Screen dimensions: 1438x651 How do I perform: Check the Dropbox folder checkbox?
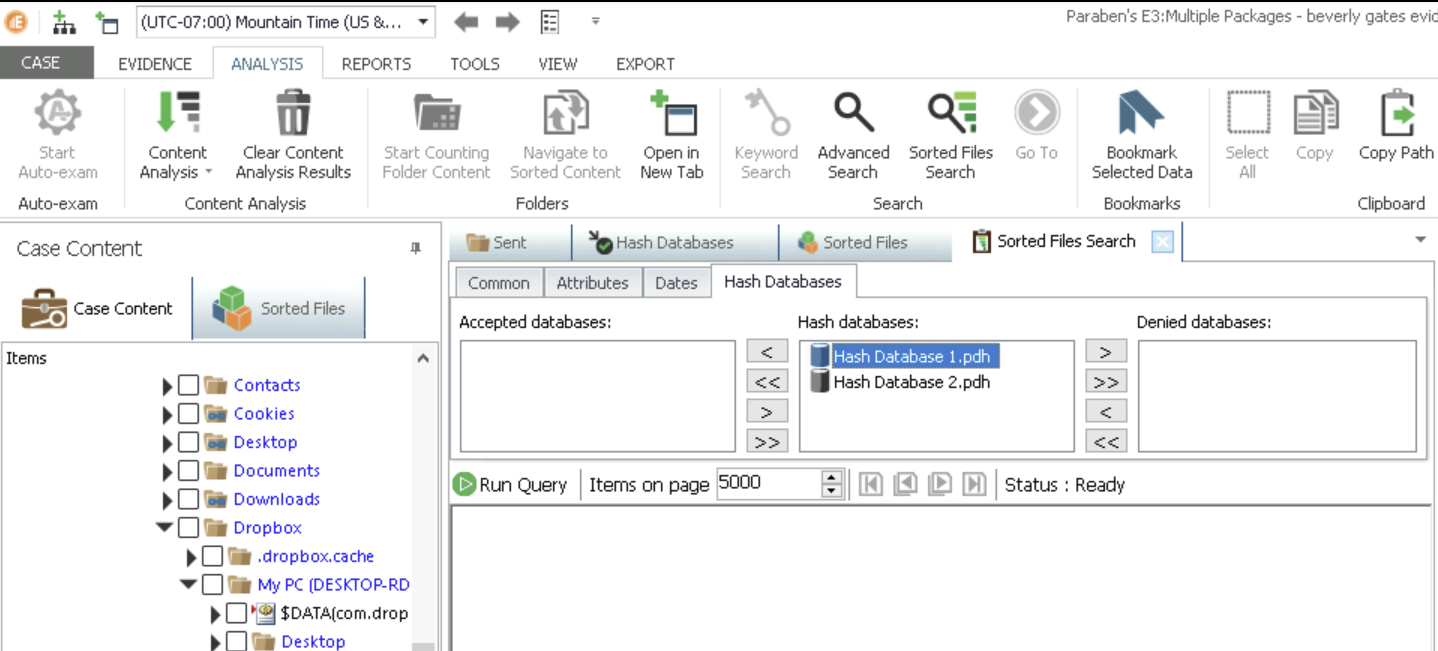click(188, 528)
